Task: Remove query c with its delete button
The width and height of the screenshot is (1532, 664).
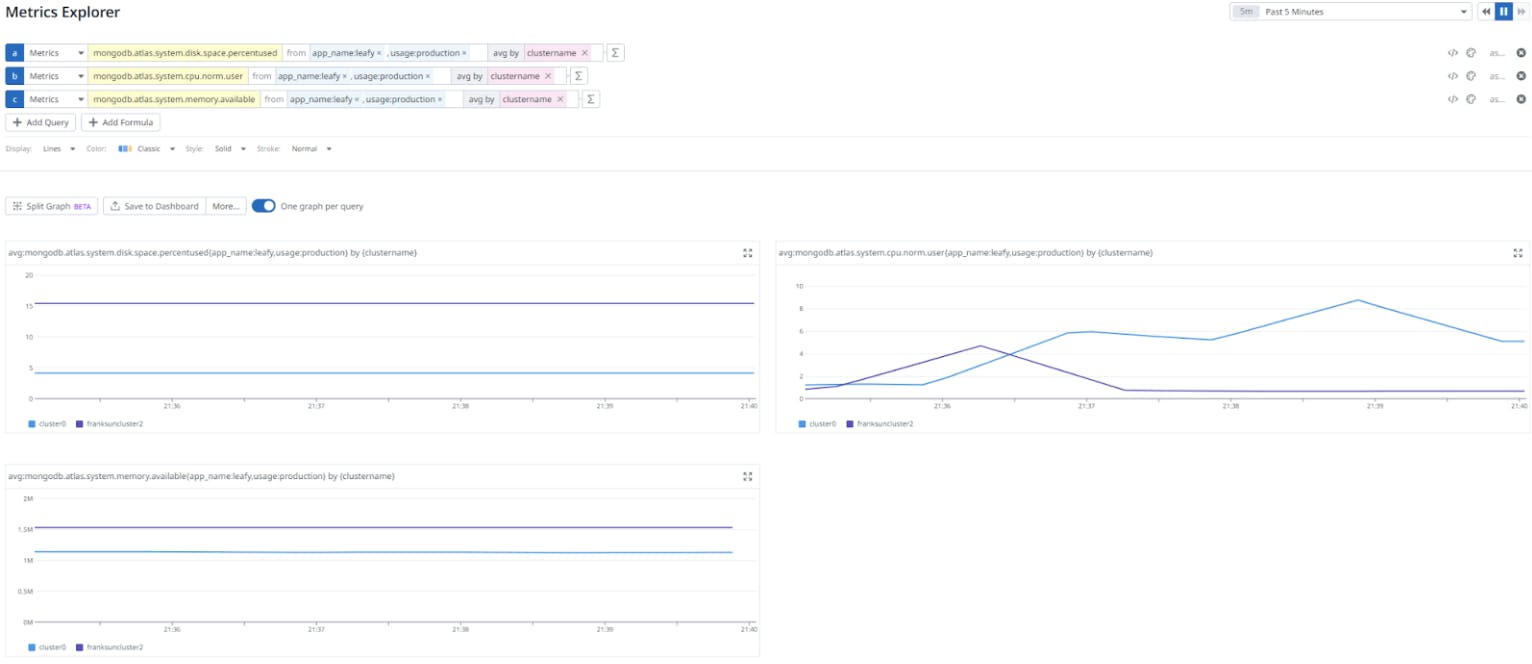Action: click(x=1521, y=99)
